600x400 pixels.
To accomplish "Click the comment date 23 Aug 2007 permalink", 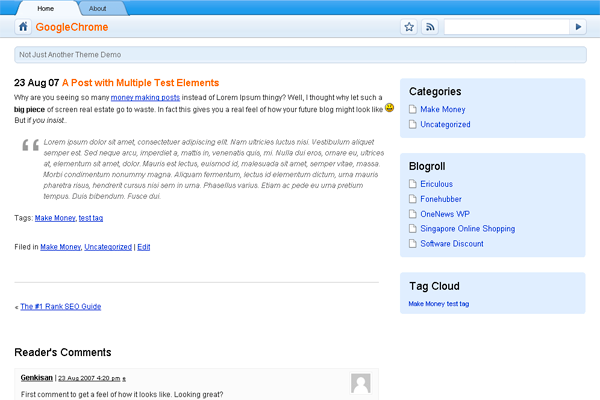I will click(x=89, y=378).
